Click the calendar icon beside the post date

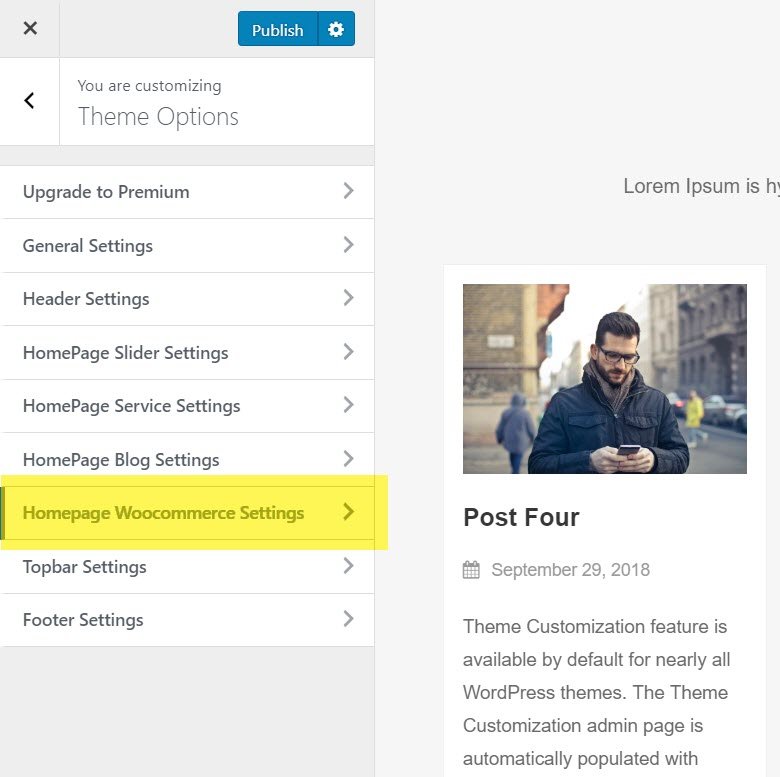(x=471, y=570)
